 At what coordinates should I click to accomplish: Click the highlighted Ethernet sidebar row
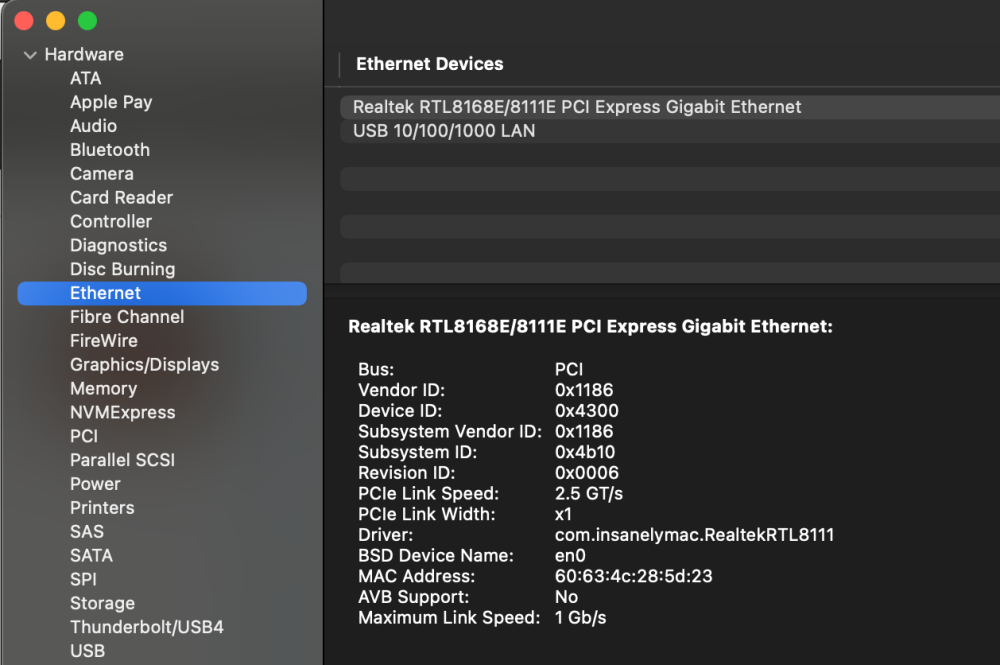[162, 293]
